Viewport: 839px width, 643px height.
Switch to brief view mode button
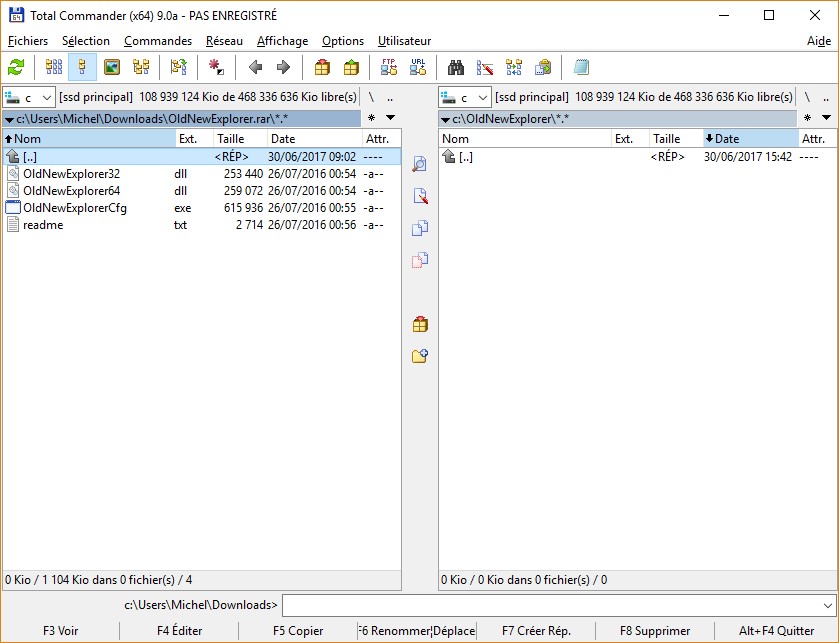[x=54, y=67]
